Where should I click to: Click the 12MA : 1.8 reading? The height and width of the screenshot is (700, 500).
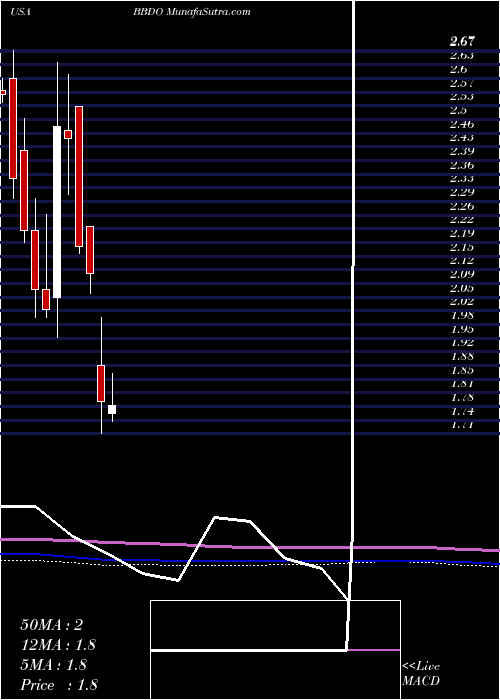[58, 645]
